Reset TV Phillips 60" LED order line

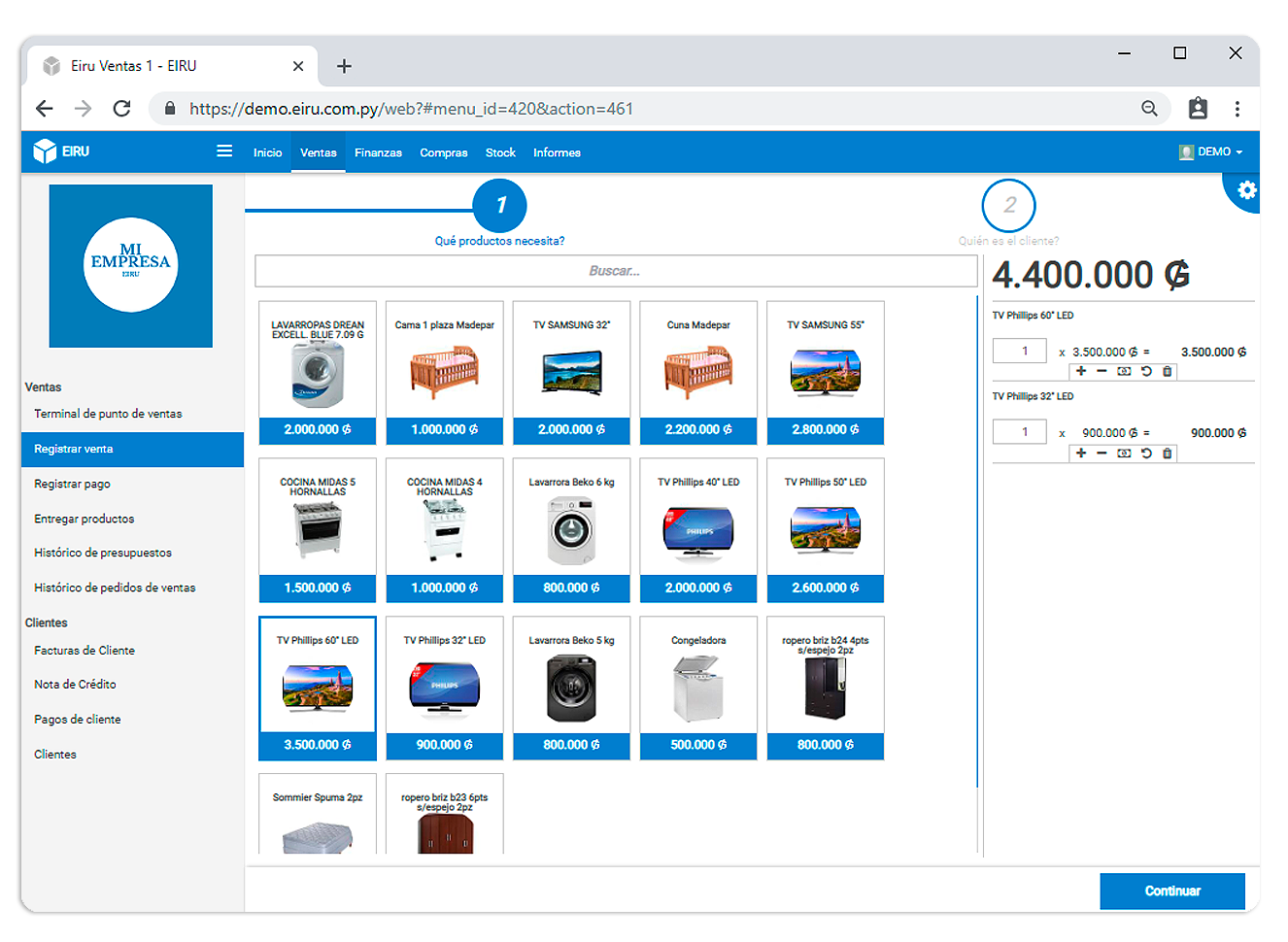[x=1146, y=371]
